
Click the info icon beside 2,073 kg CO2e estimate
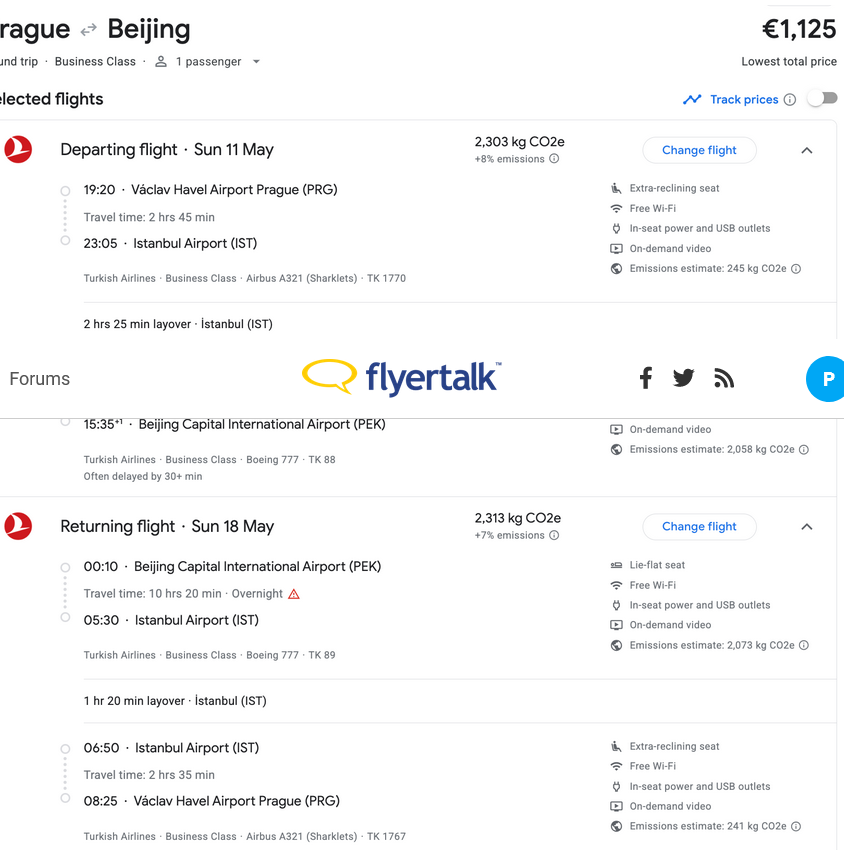(803, 645)
